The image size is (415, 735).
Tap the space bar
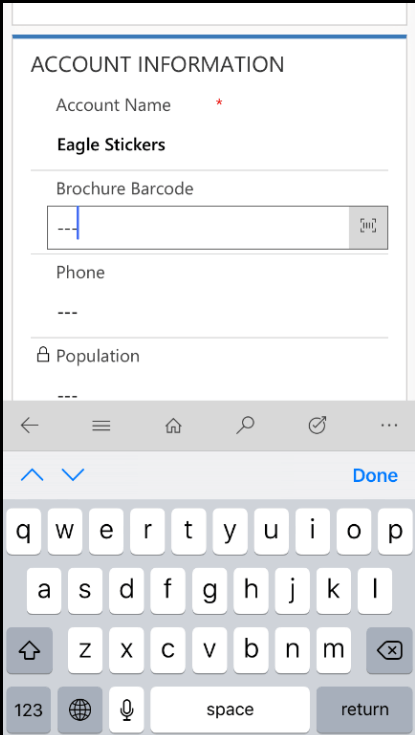point(230,710)
